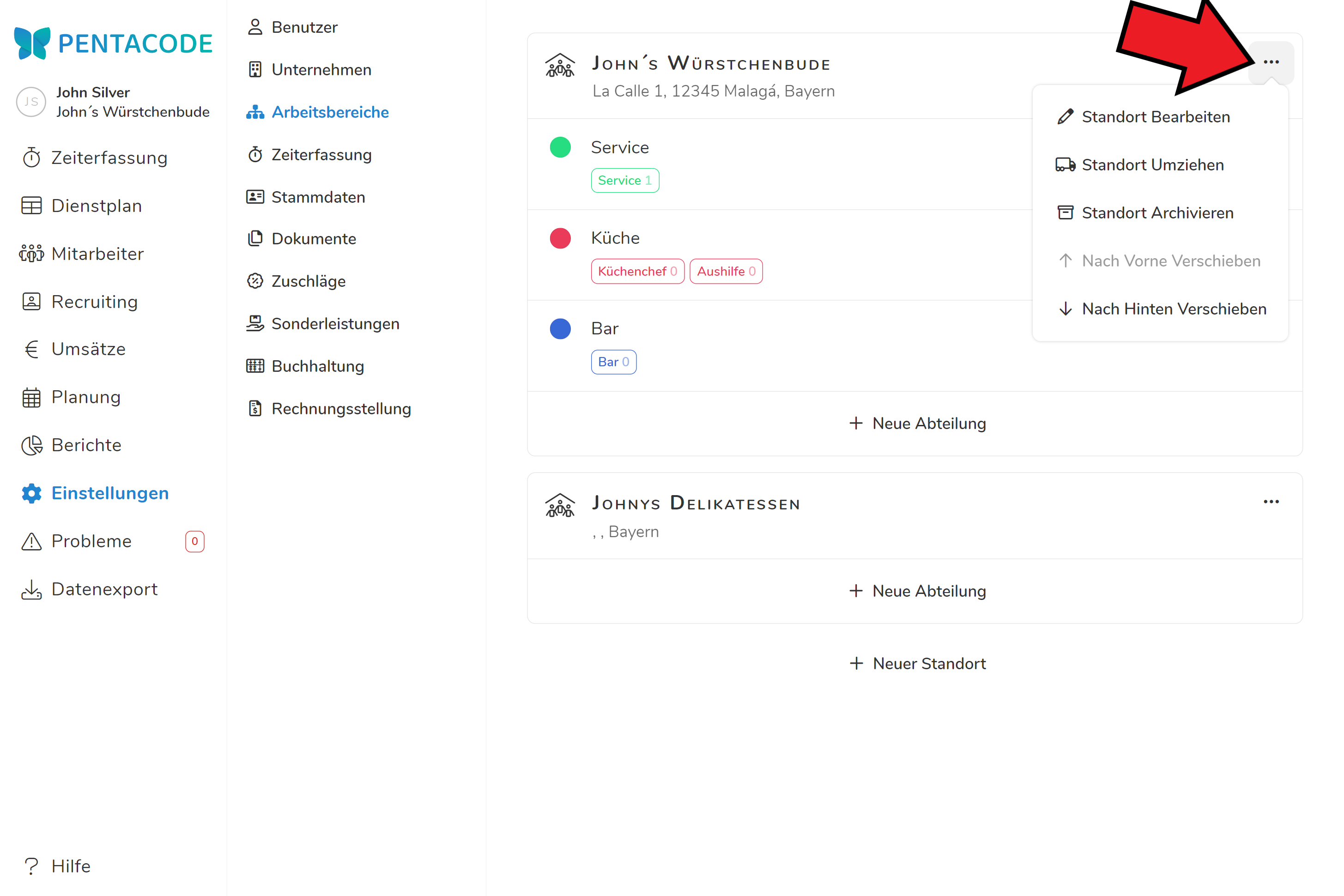The height and width of the screenshot is (896, 1344).
Task: Choose Standort Umziehen from menu
Action: pos(1152,164)
